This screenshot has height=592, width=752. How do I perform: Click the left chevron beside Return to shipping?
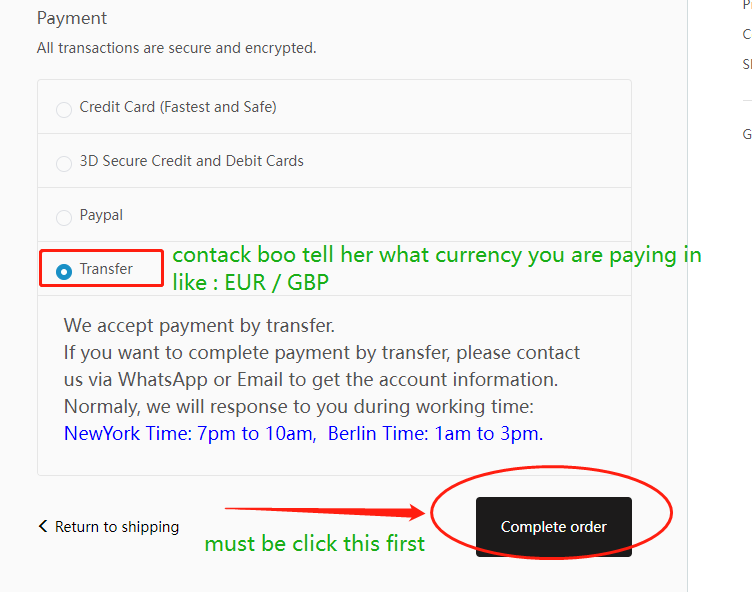pyautogui.click(x=43, y=526)
